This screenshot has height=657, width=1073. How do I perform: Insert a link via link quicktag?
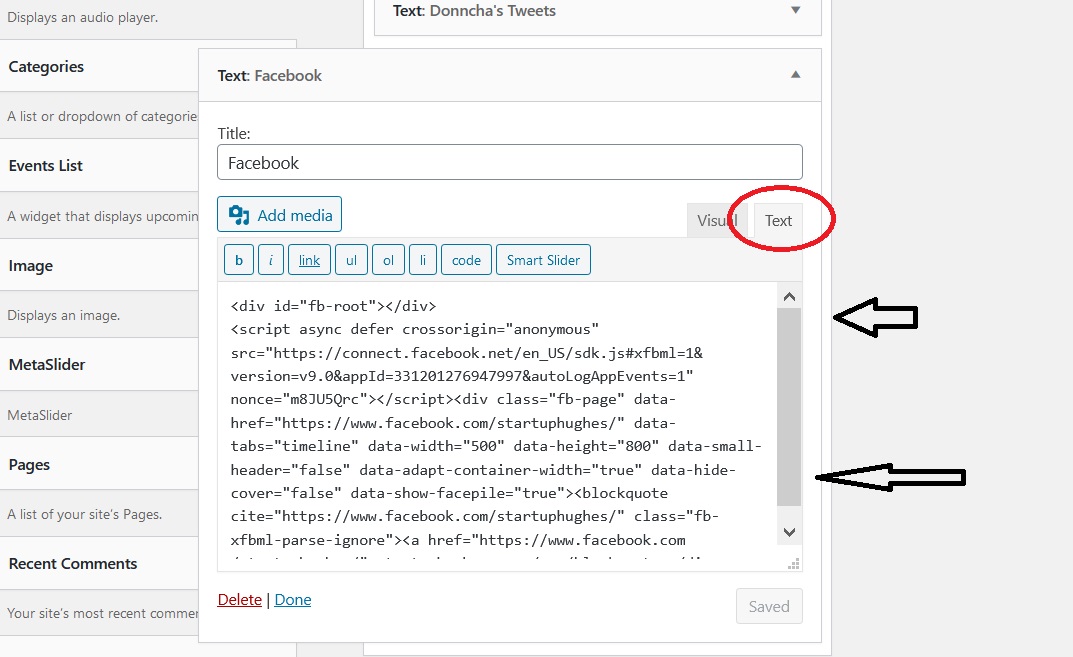[309, 260]
